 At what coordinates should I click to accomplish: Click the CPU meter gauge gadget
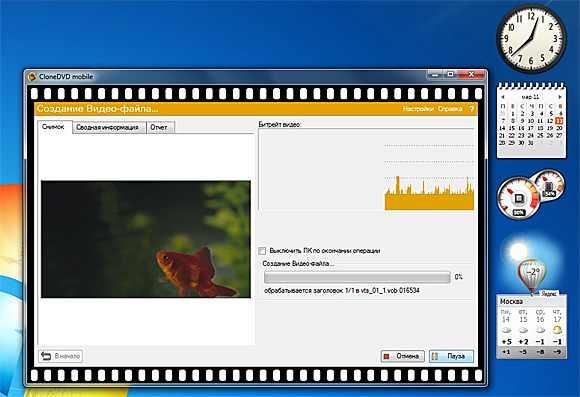tap(519, 198)
